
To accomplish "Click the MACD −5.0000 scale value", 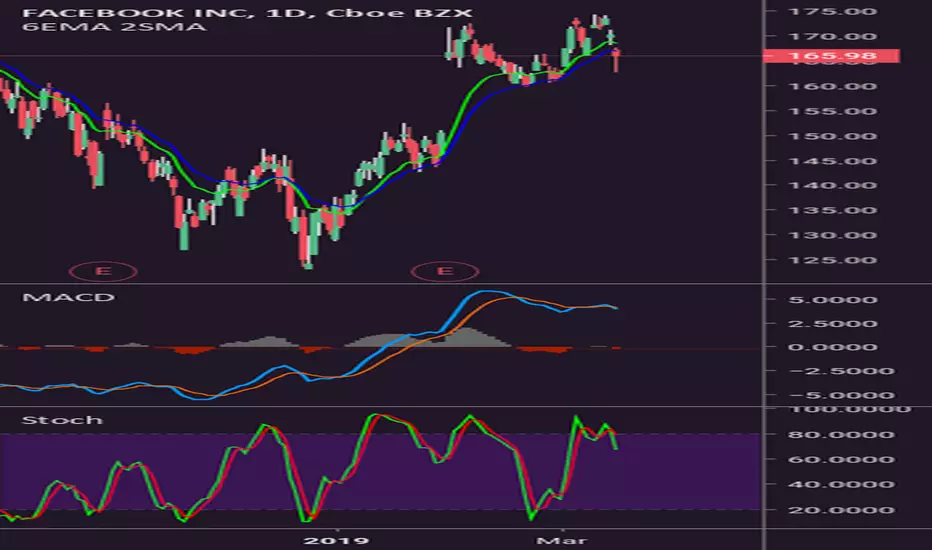I will tap(840, 395).
